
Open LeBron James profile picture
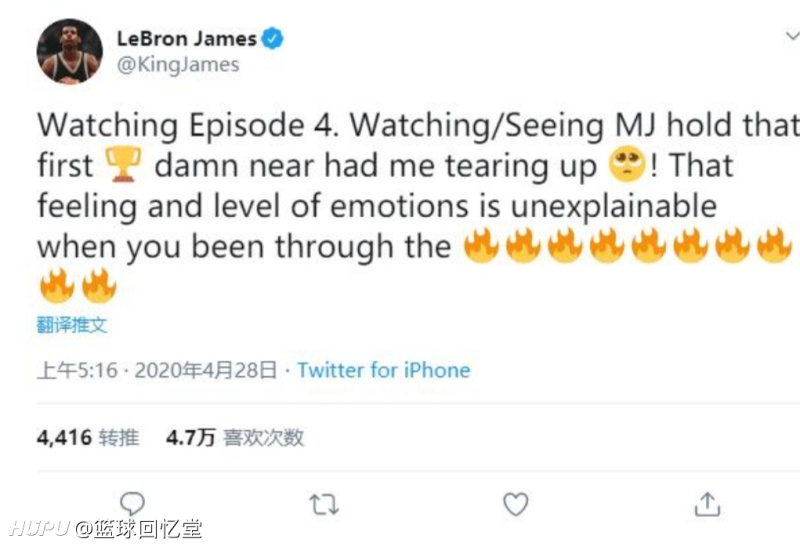click(69, 52)
